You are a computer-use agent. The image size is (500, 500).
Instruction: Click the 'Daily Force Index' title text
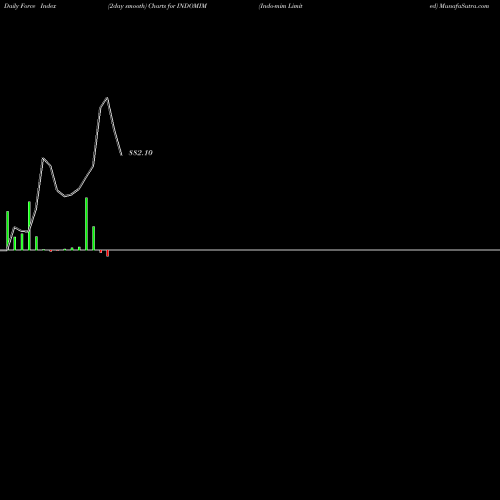(30, 6)
